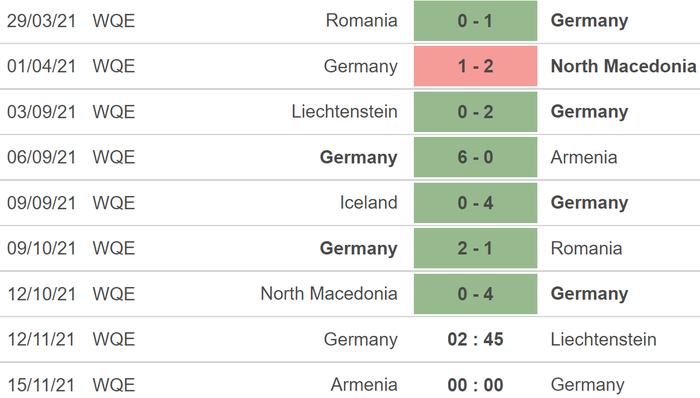
Task: Open the Romania 0 - 1 Germany score
Action: point(475,21)
